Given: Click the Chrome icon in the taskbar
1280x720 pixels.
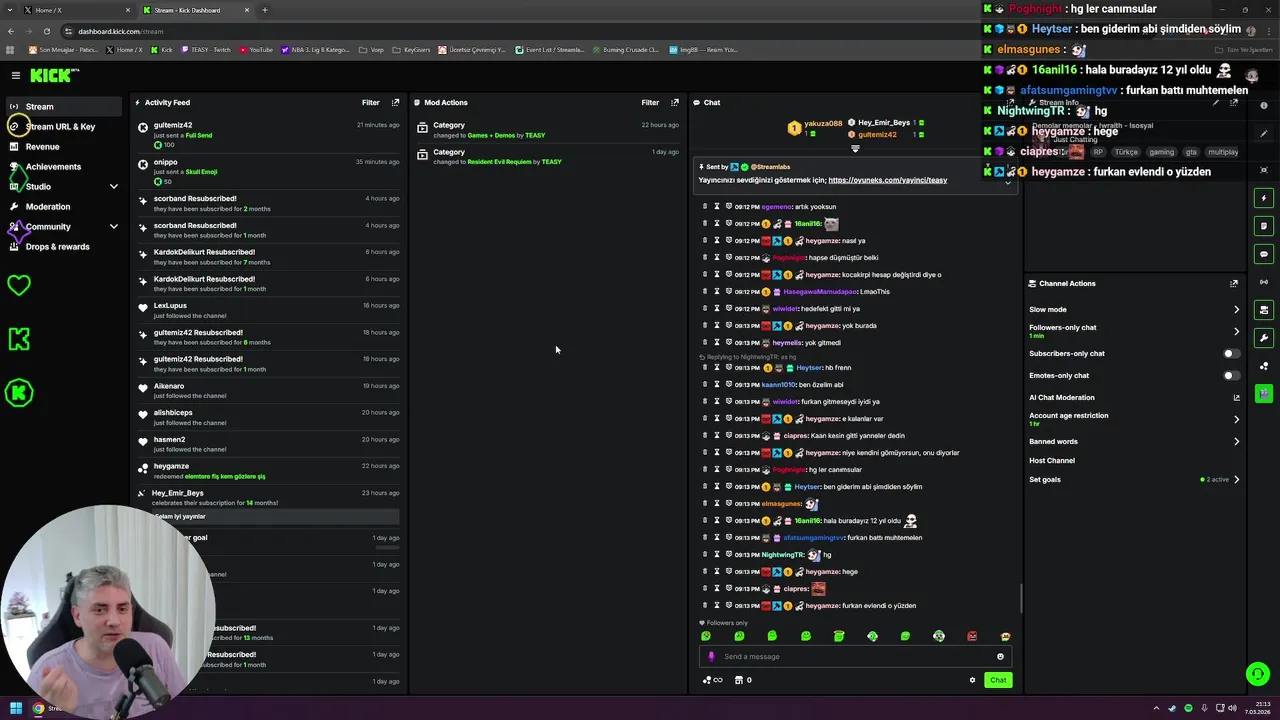Looking at the screenshot, I should click(x=38, y=708).
